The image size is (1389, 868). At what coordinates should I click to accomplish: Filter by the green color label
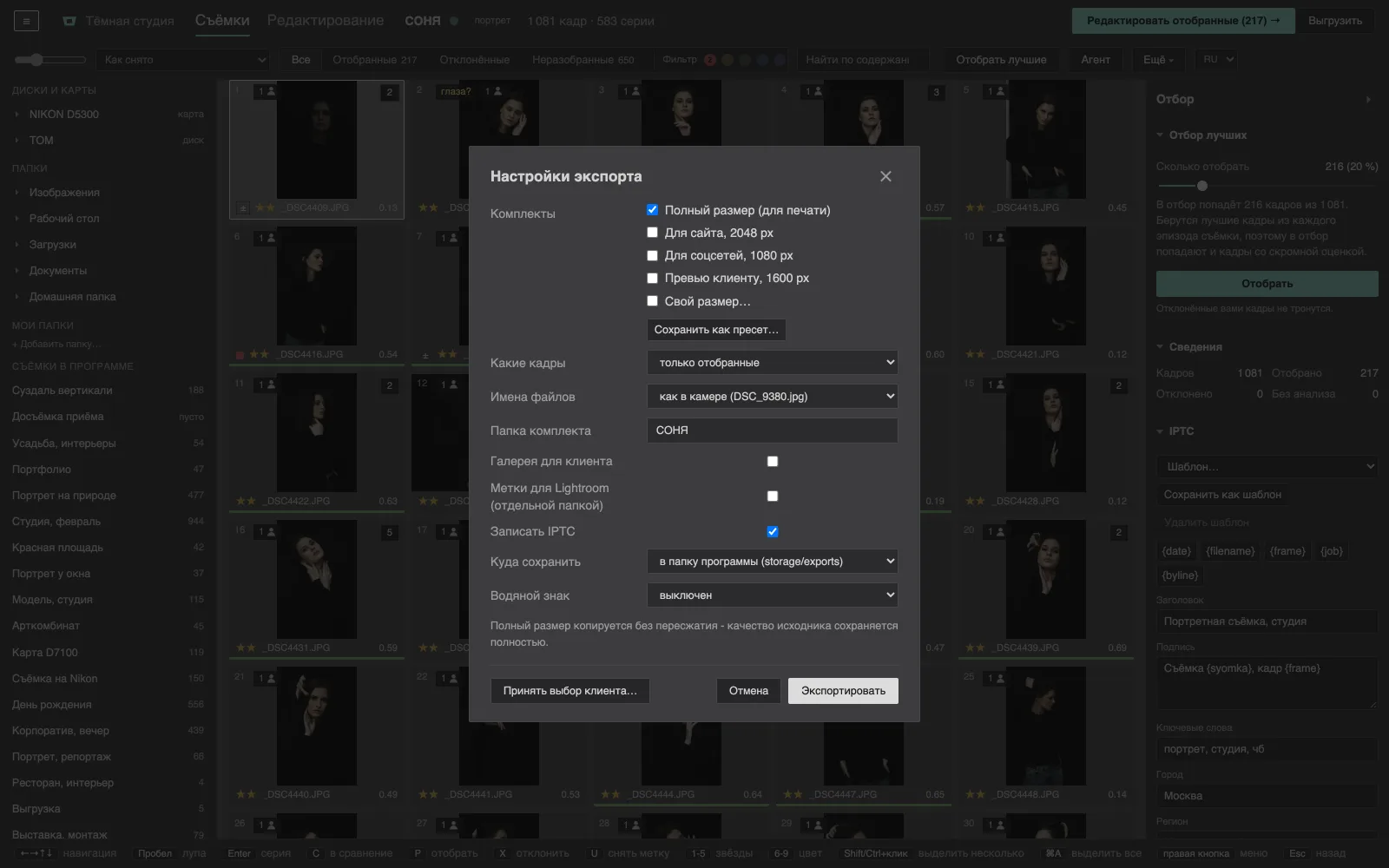coord(745,60)
